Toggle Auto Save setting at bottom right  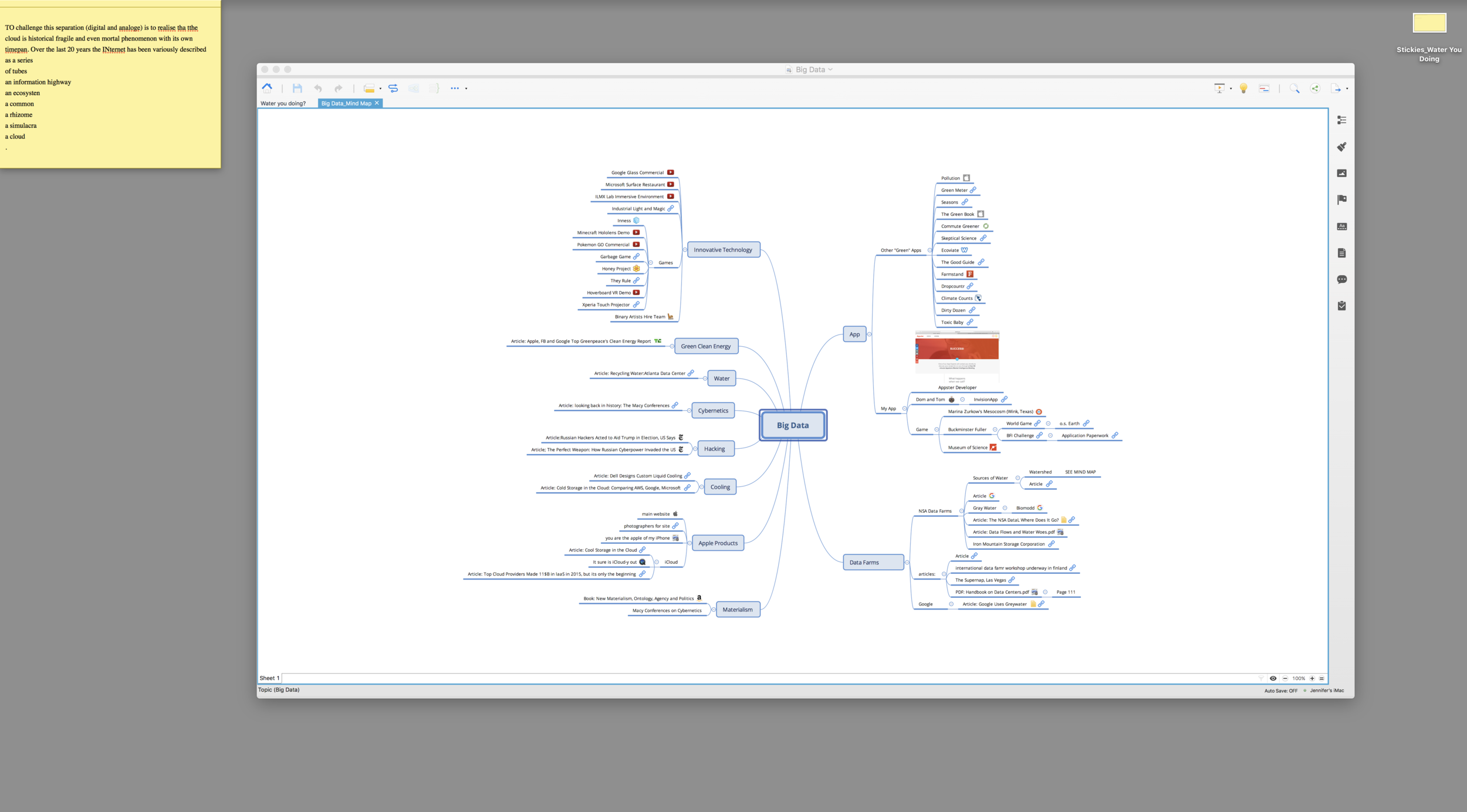pos(1282,691)
